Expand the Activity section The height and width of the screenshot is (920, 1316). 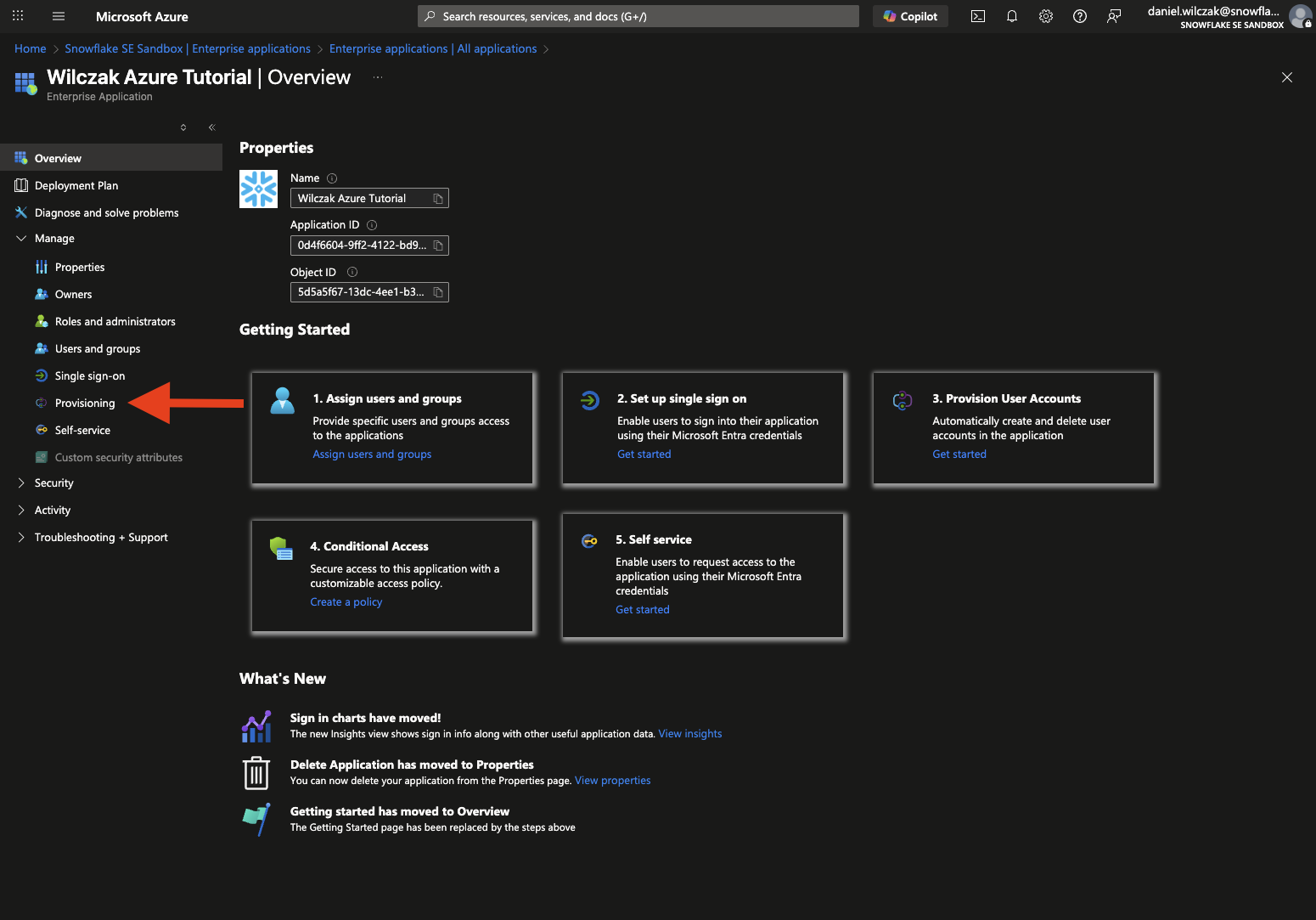coord(21,511)
